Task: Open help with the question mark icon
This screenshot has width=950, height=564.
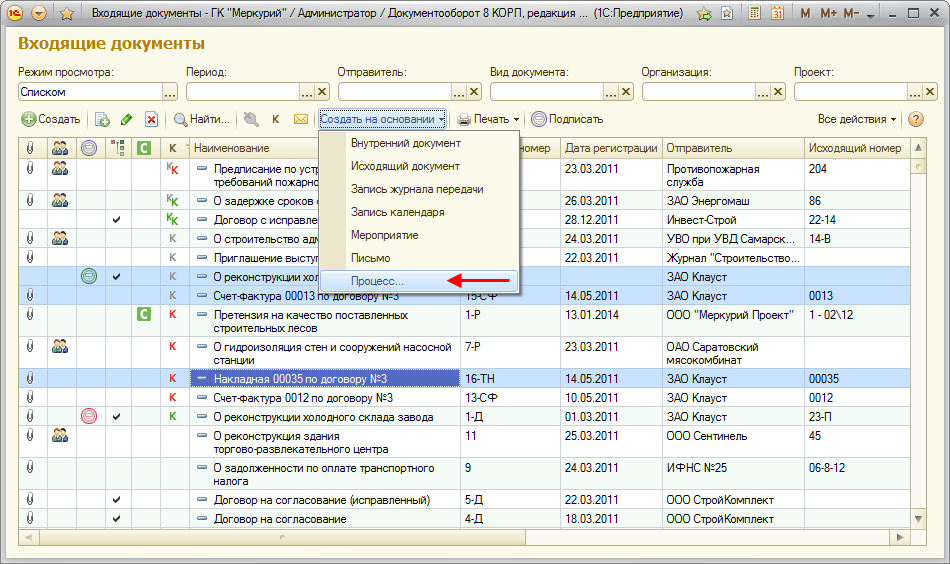Action: [x=915, y=119]
